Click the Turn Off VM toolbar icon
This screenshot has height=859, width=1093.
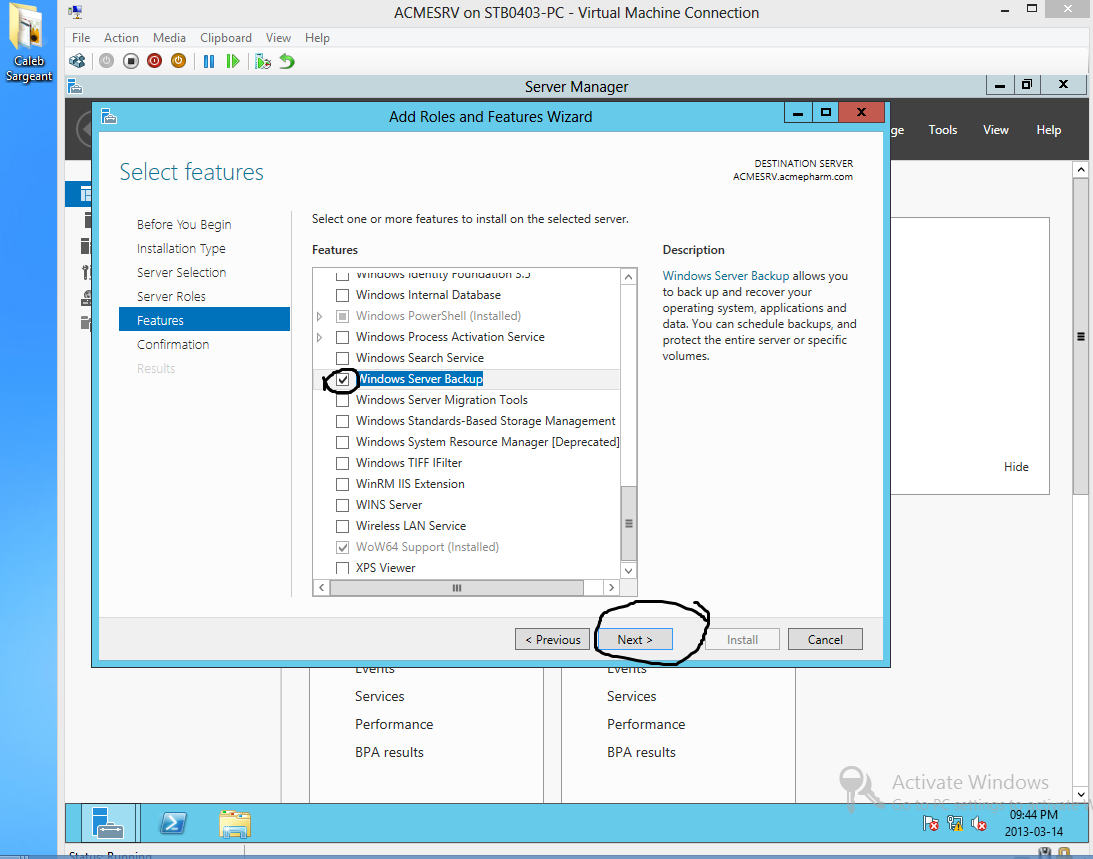[x=130, y=61]
